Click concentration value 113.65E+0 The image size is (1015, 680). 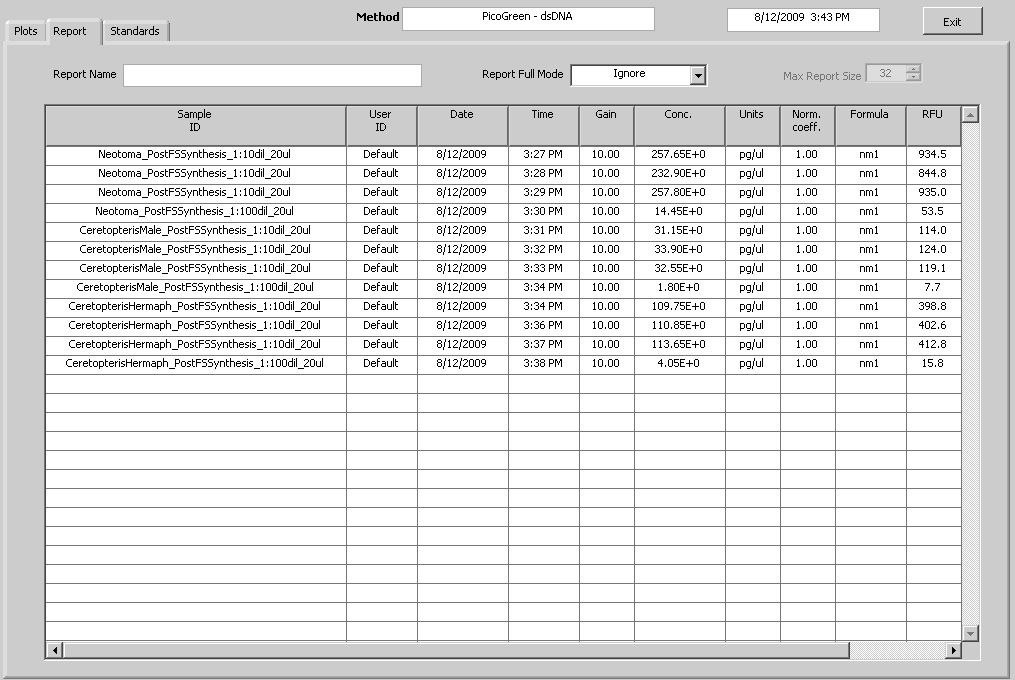tap(679, 345)
